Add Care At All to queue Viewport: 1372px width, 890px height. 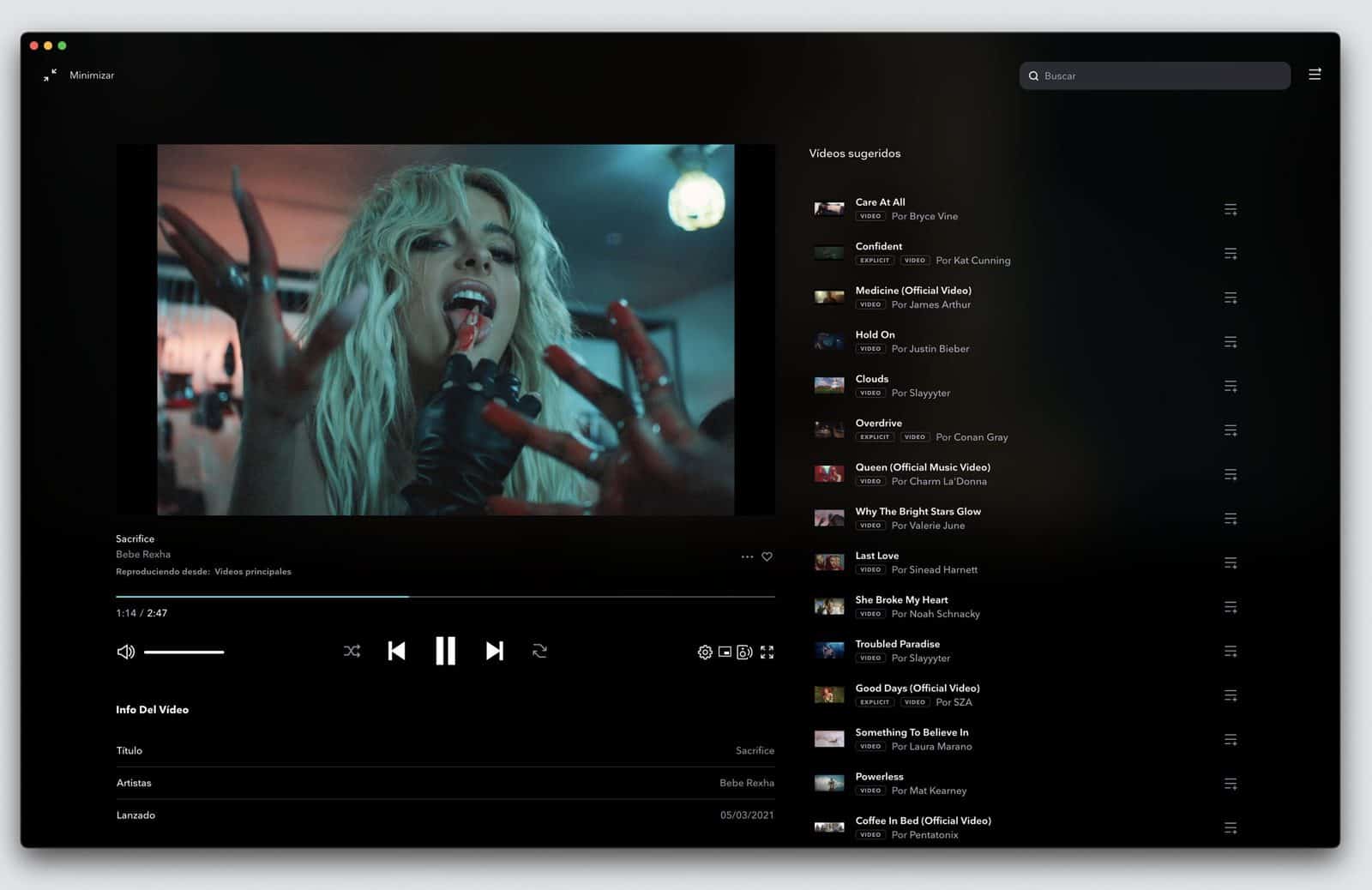click(1231, 209)
